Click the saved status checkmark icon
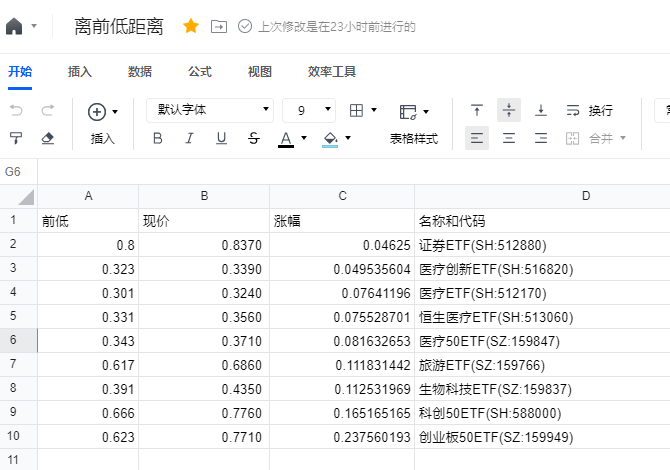 pos(245,26)
